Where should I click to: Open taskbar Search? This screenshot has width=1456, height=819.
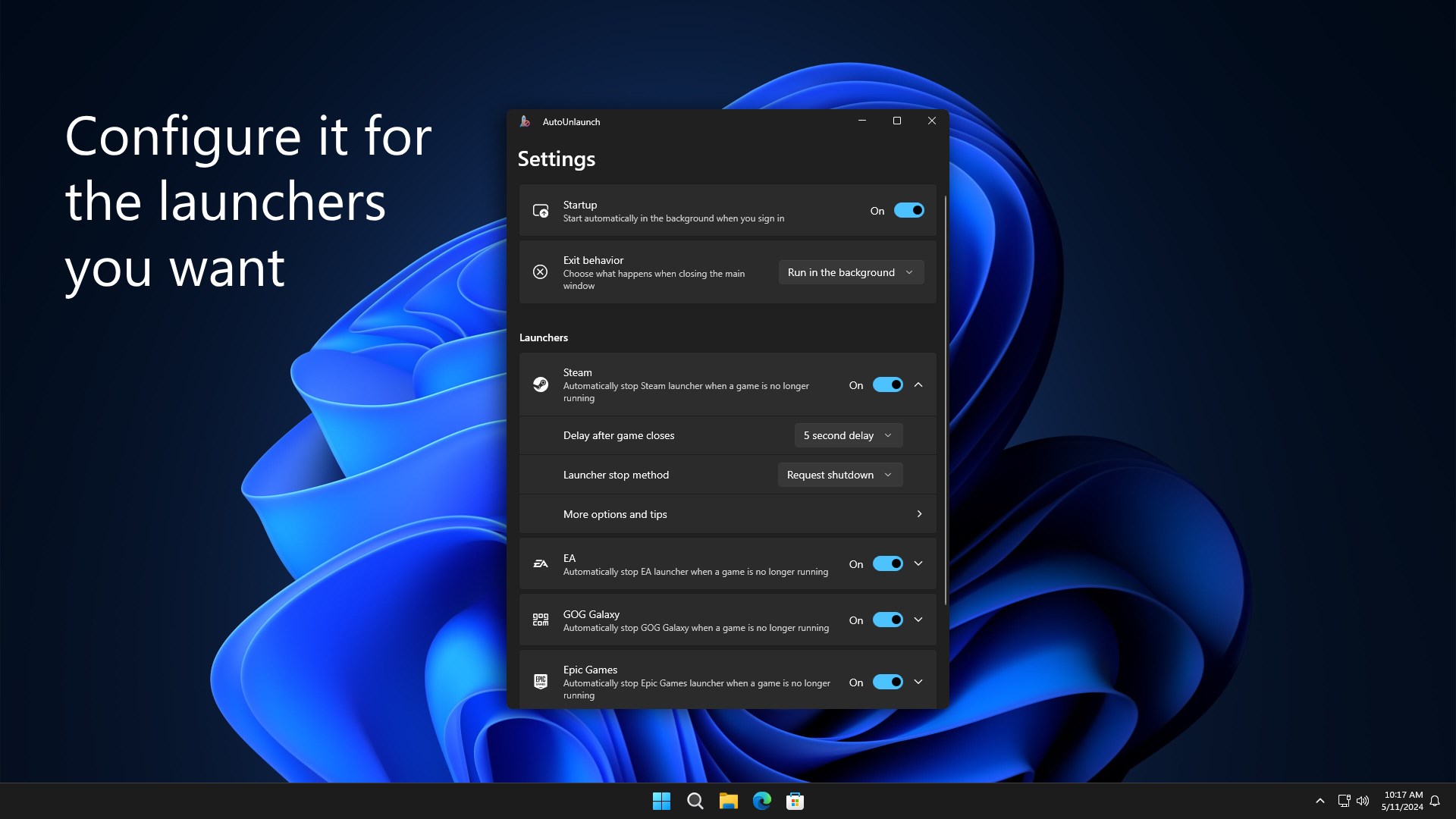tap(695, 801)
